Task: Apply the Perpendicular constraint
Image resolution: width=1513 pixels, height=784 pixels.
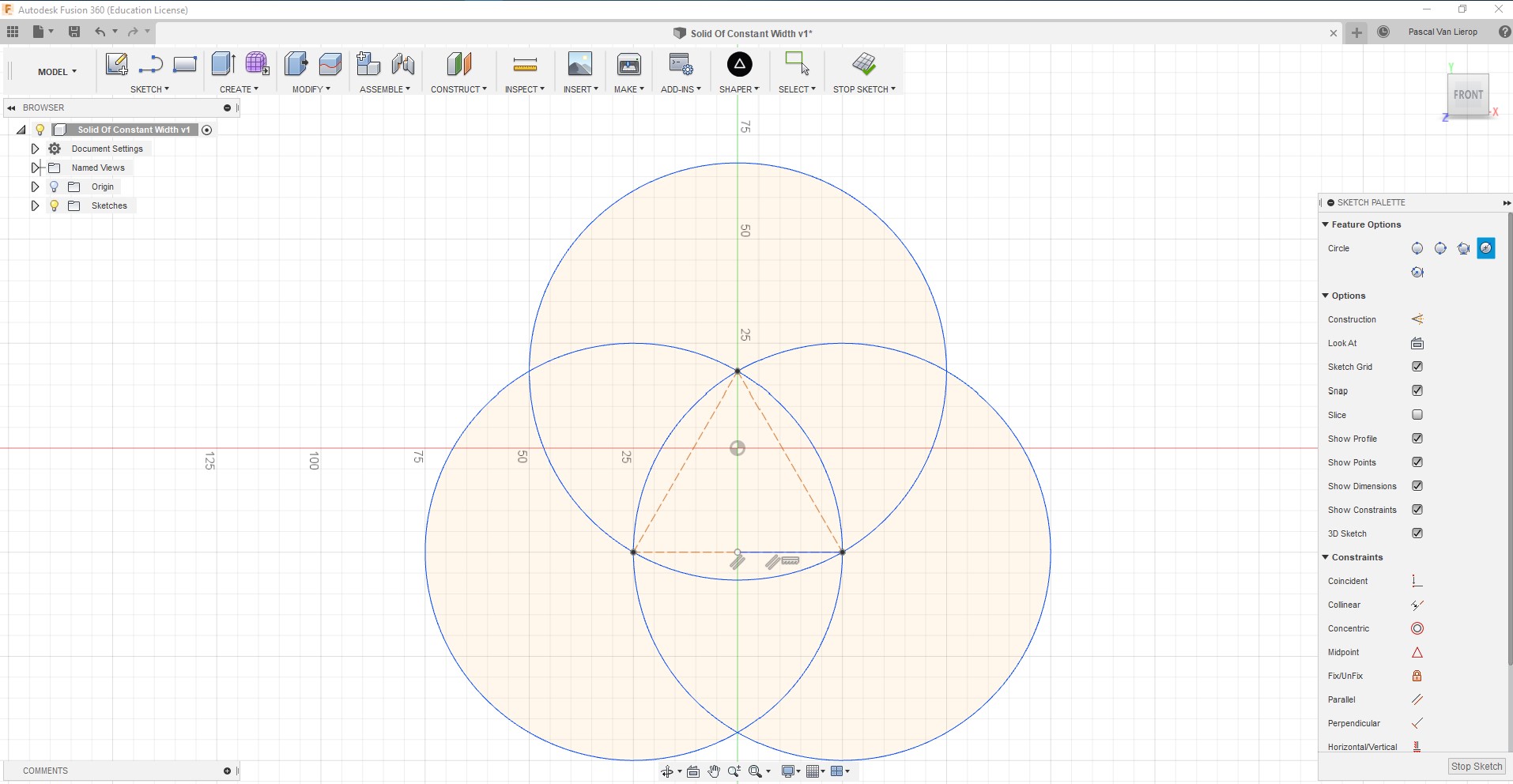Action: pyautogui.click(x=1417, y=723)
